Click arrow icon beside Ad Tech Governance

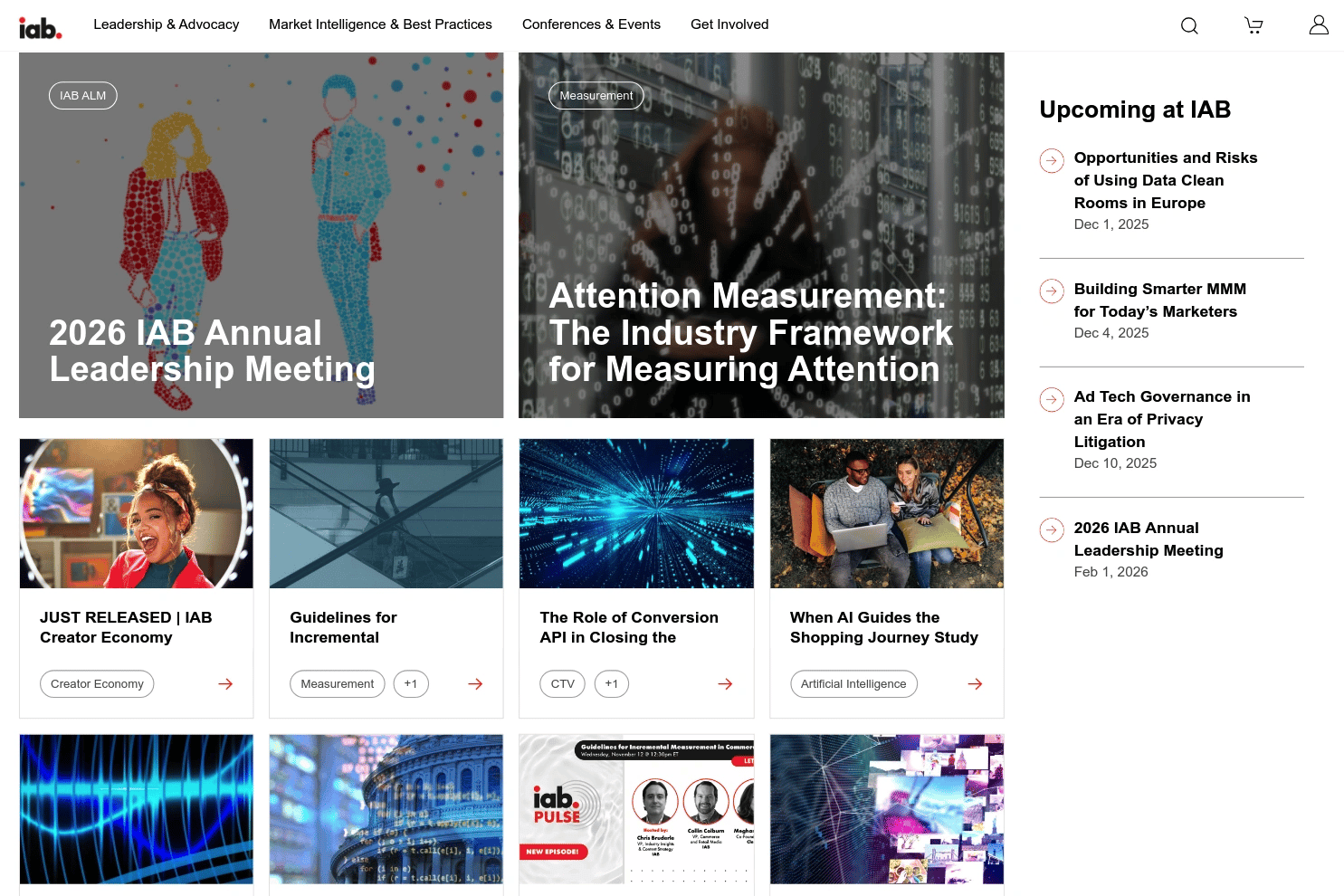1052,399
